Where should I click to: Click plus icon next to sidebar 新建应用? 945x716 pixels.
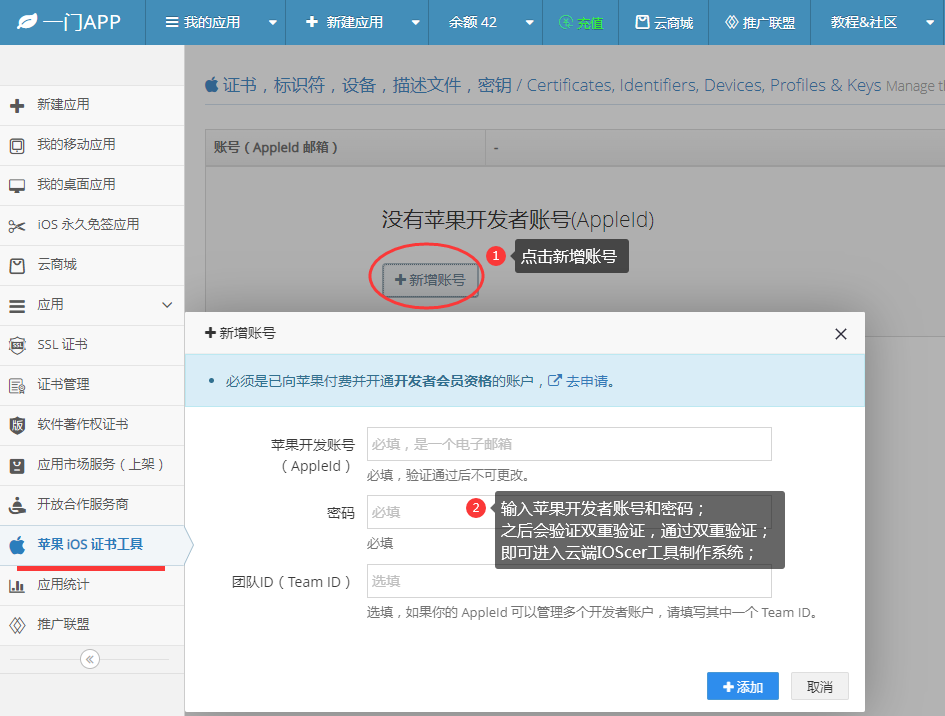(17, 105)
